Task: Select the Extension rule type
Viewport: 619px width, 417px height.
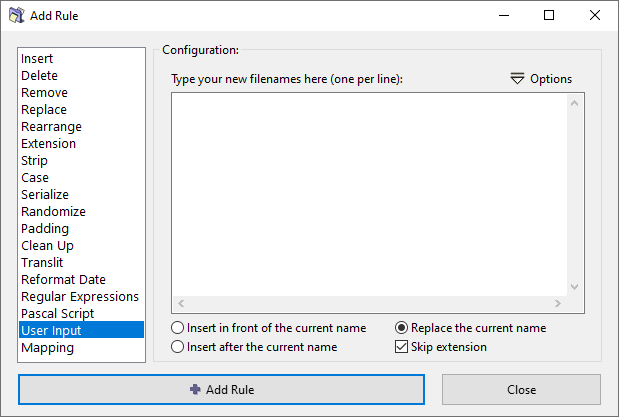Action: pos(81,143)
